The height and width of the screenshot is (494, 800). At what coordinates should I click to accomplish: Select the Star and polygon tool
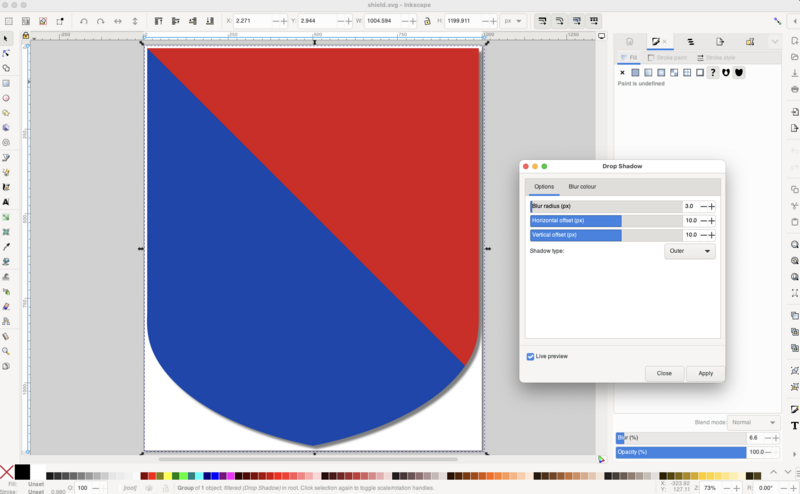(6, 113)
